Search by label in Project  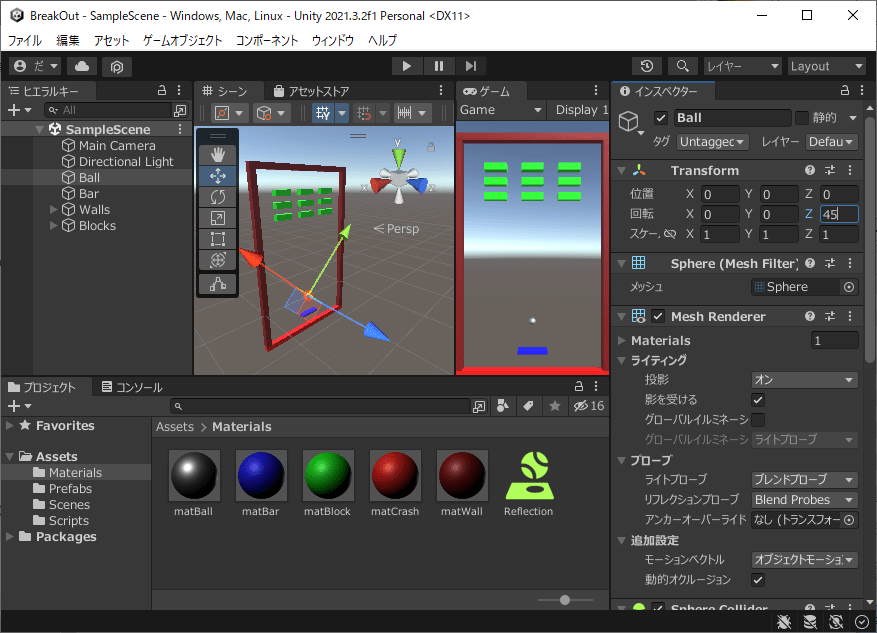click(529, 406)
